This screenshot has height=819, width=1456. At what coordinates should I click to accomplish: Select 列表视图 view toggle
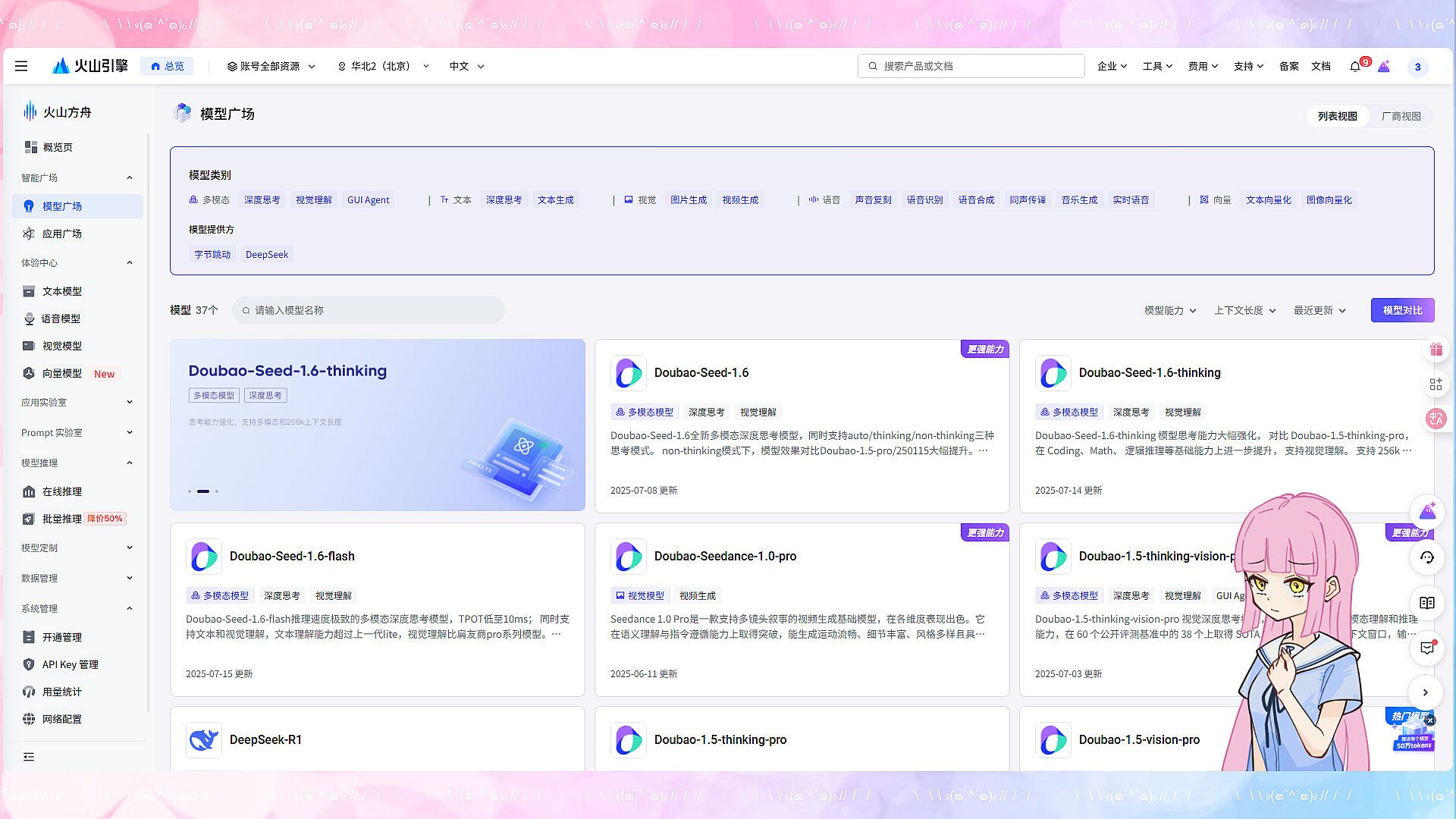pos(1337,116)
